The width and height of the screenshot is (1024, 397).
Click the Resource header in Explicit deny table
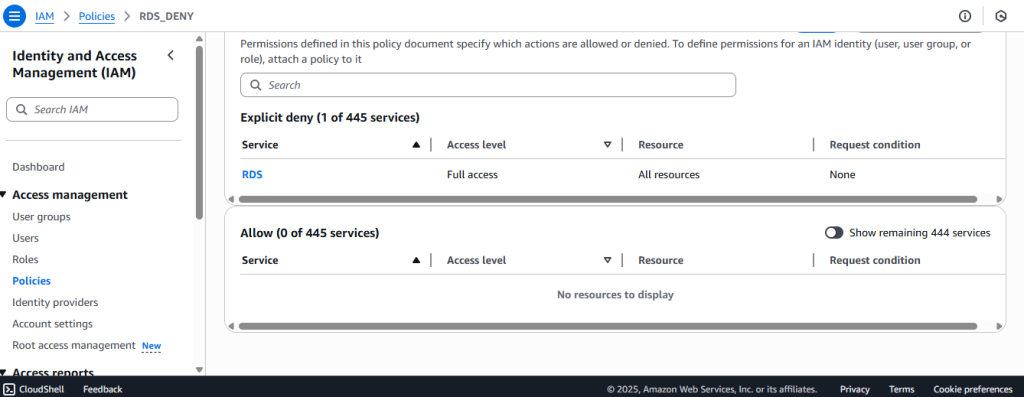[660, 145]
